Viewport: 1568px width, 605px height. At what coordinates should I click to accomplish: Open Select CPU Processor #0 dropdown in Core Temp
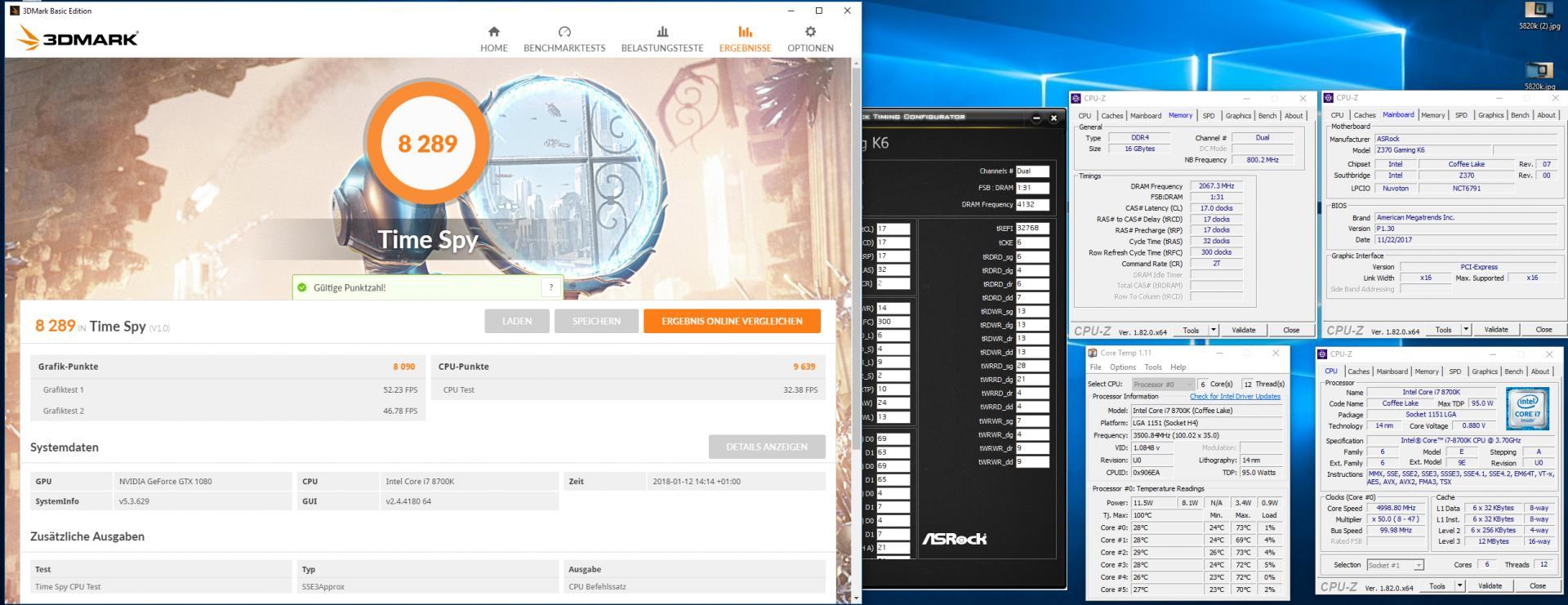1163,384
